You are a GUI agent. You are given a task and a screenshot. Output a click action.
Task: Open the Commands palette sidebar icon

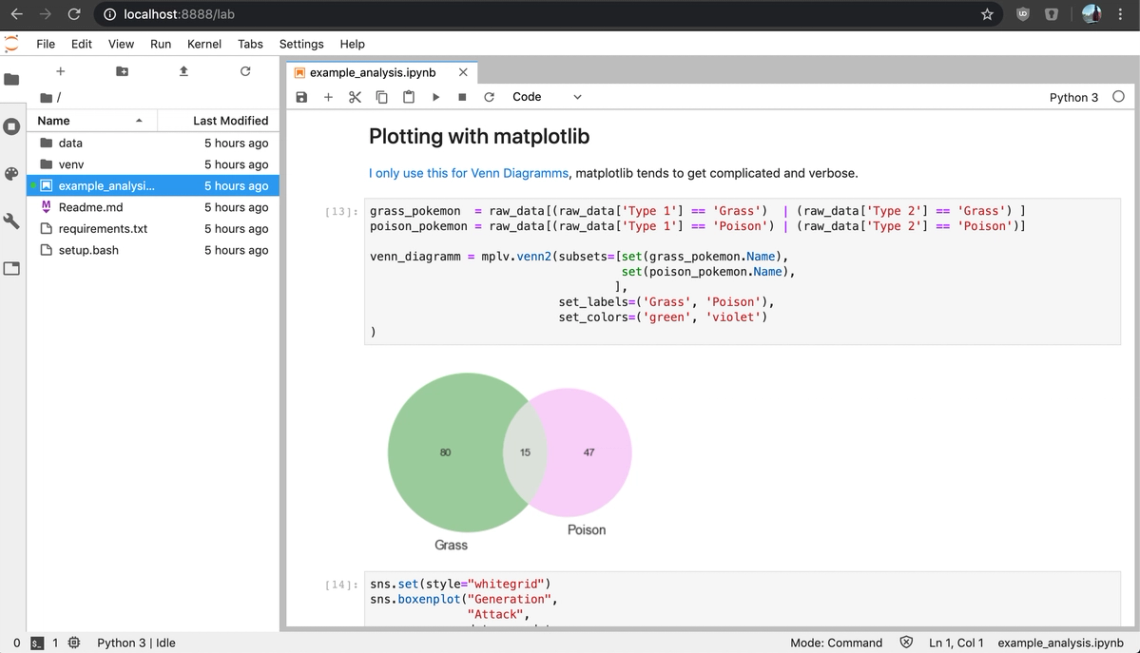click(x=12, y=174)
